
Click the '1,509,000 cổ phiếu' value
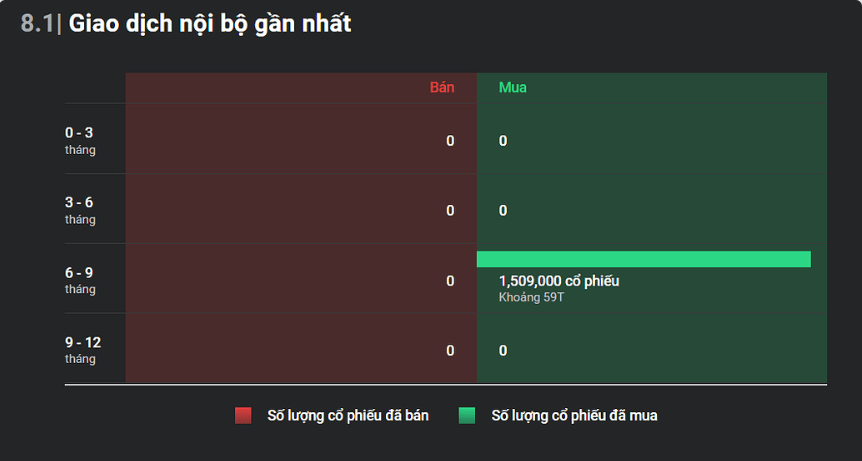pyautogui.click(x=559, y=281)
